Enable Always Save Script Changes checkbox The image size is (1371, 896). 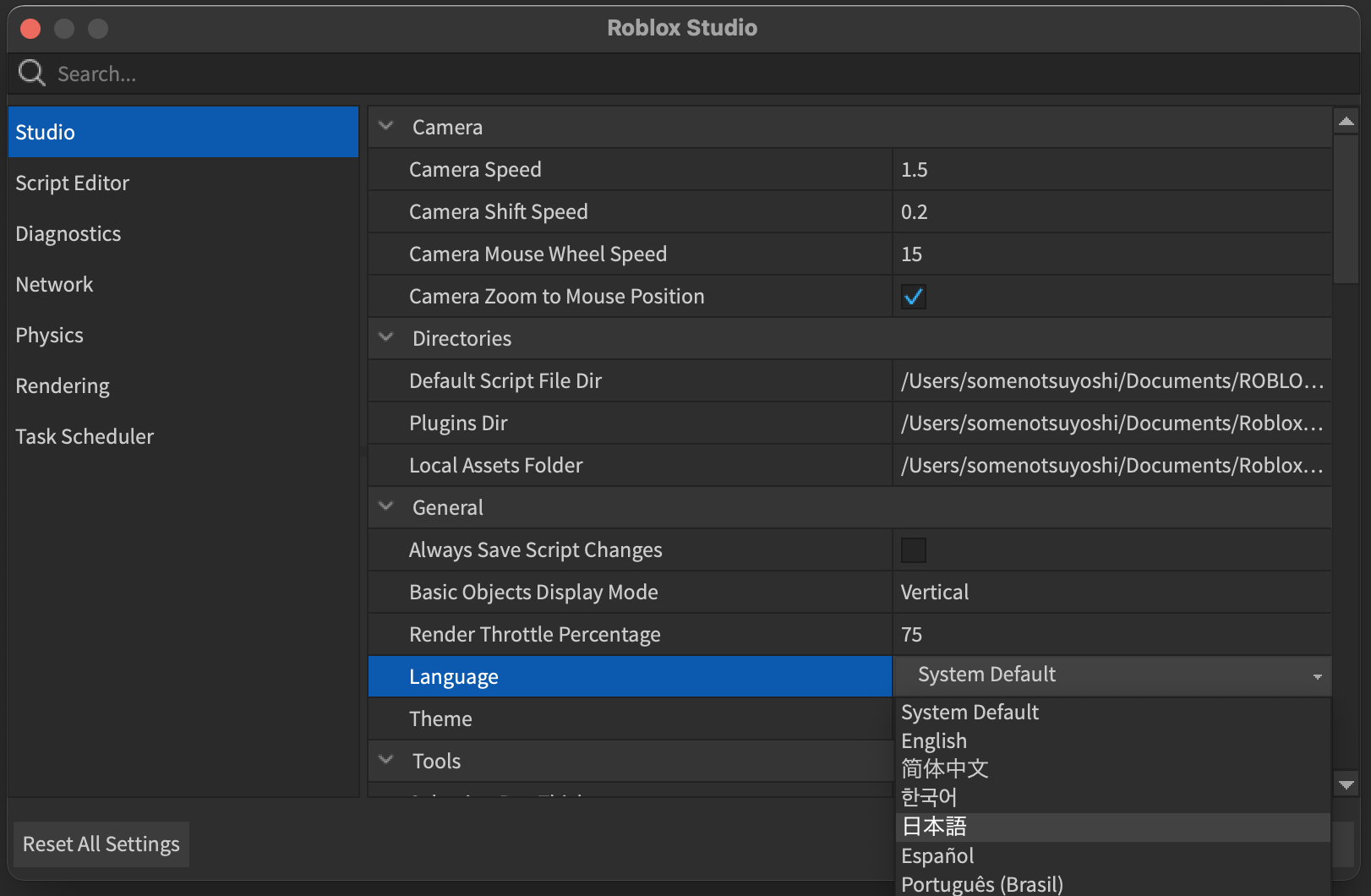coord(914,550)
